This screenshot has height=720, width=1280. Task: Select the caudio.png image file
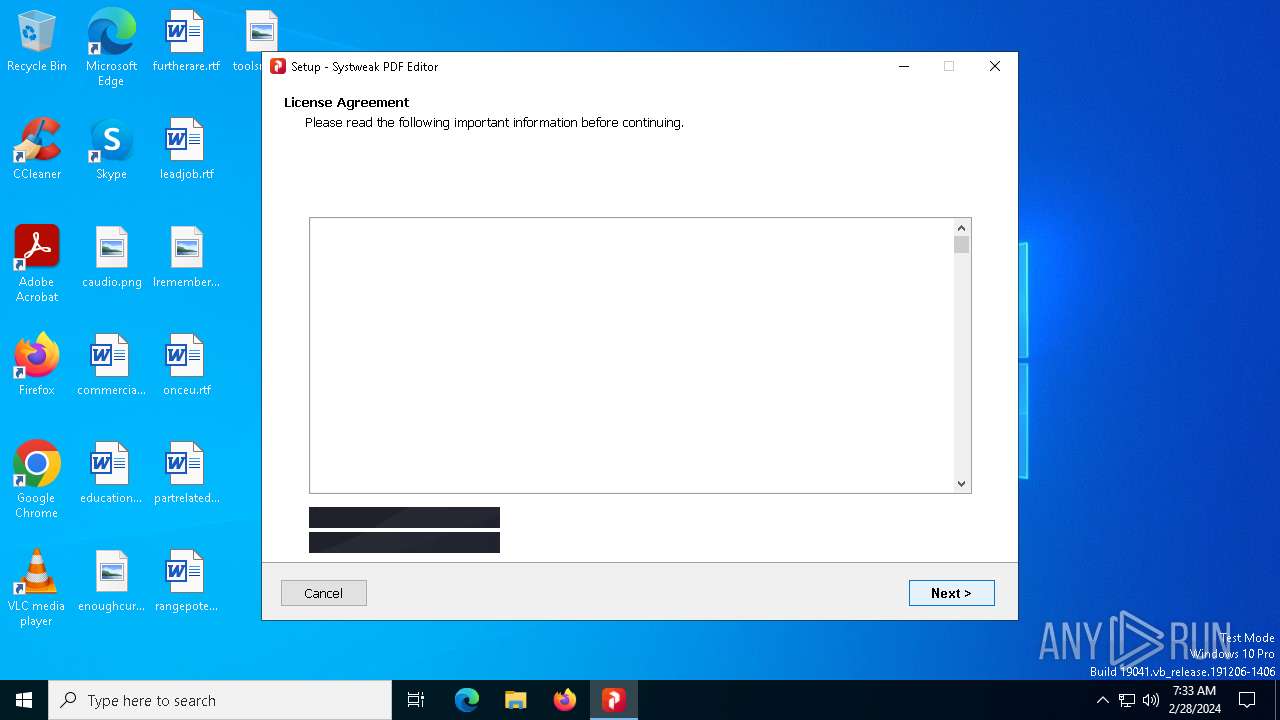(111, 258)
